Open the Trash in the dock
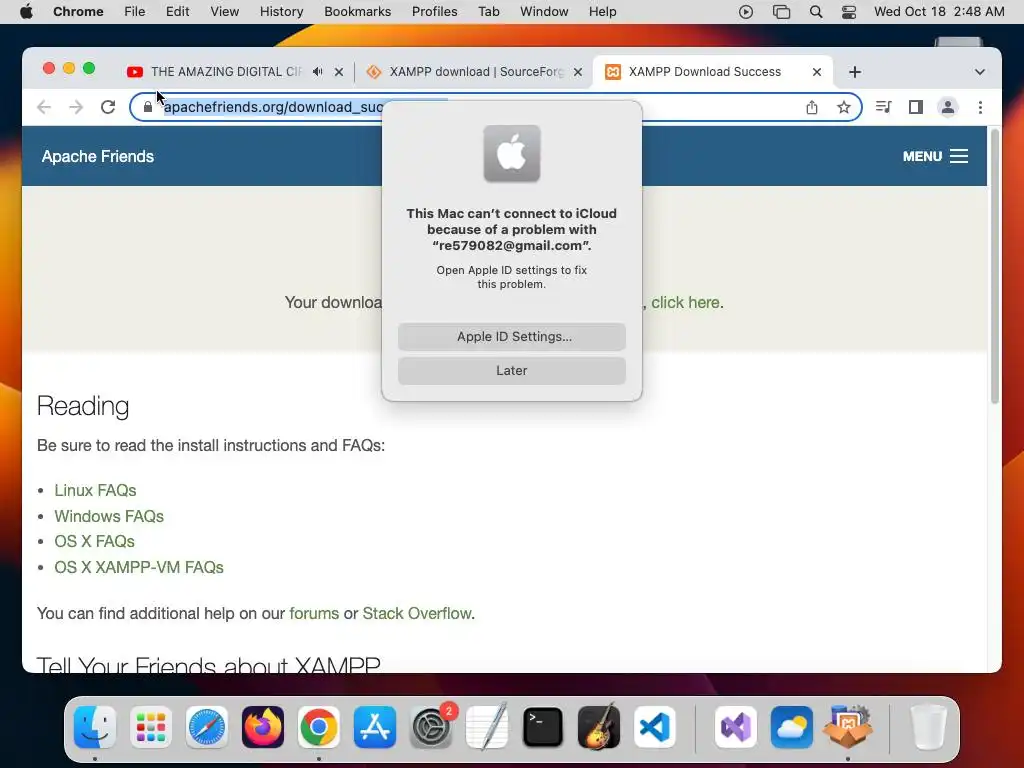The image size is (1024, 768). click(x=929, y=727)
